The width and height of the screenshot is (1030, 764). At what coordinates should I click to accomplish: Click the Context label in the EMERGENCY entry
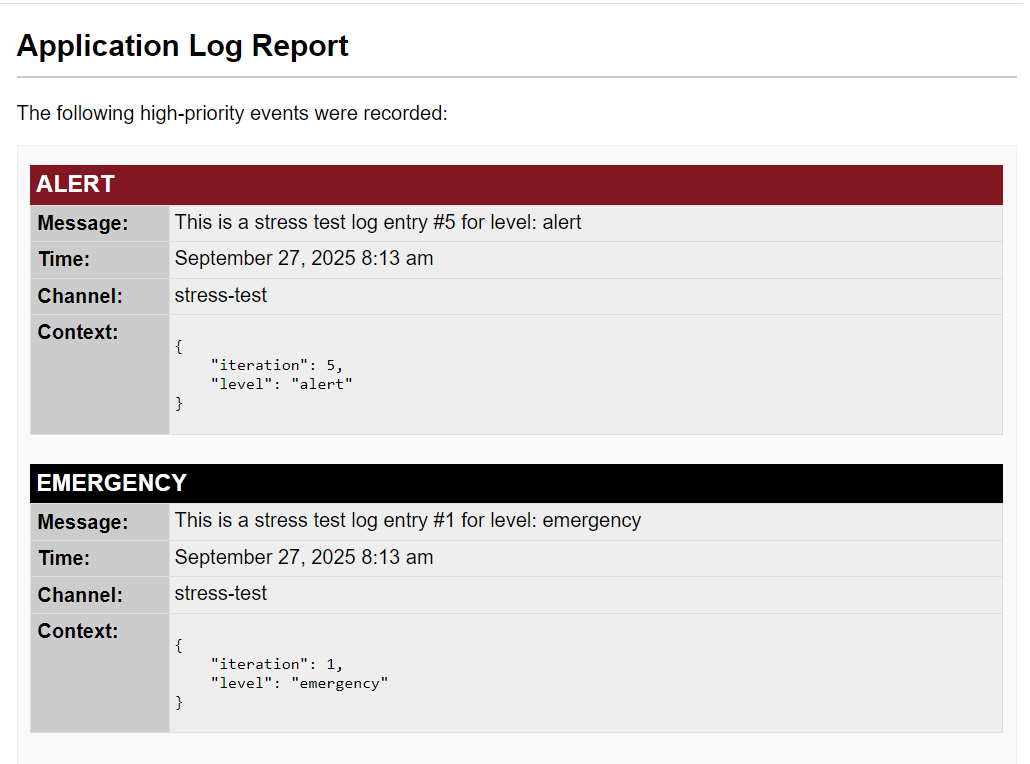pyautogui.click(x=78, y=631)
